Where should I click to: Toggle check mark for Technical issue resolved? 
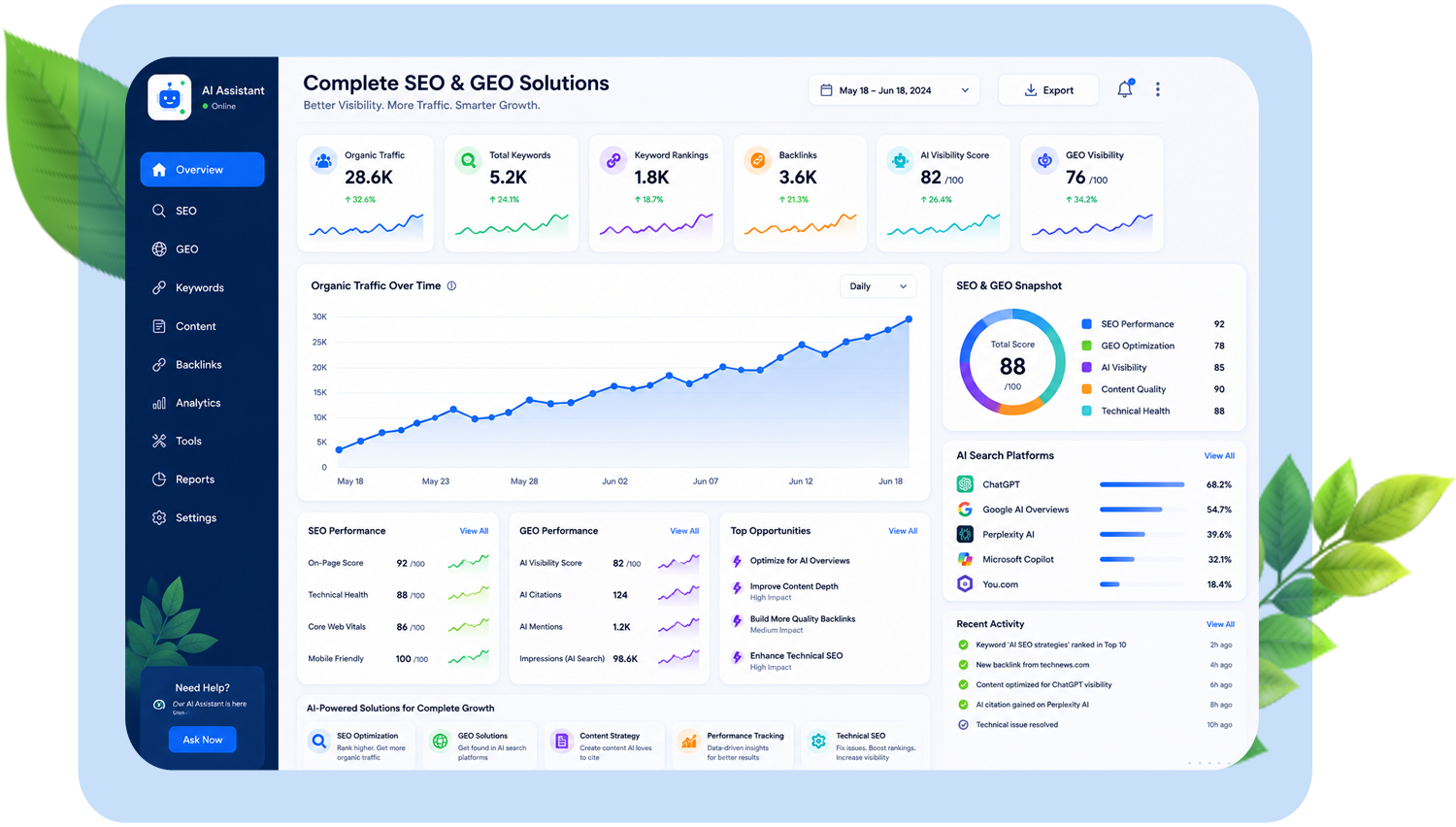[x=963, y=725]
